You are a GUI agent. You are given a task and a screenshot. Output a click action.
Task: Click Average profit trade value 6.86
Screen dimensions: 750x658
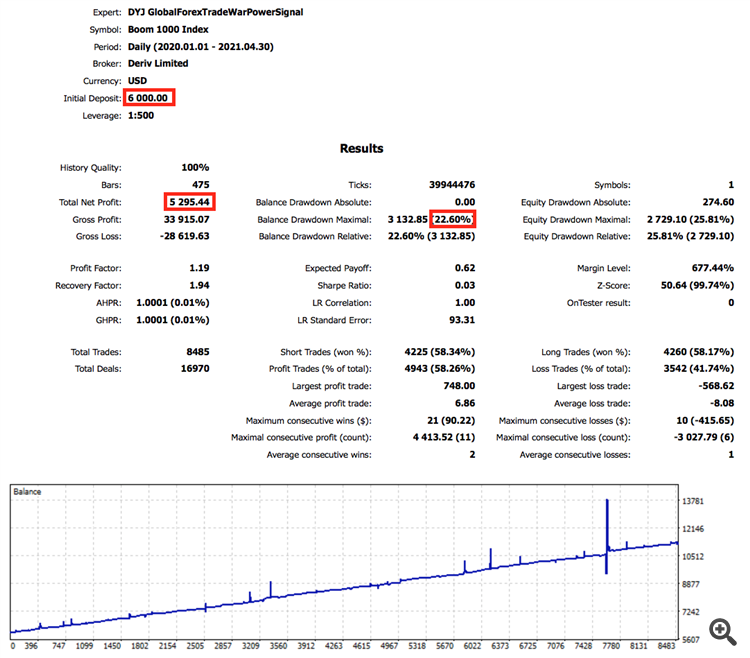point(465,403)
